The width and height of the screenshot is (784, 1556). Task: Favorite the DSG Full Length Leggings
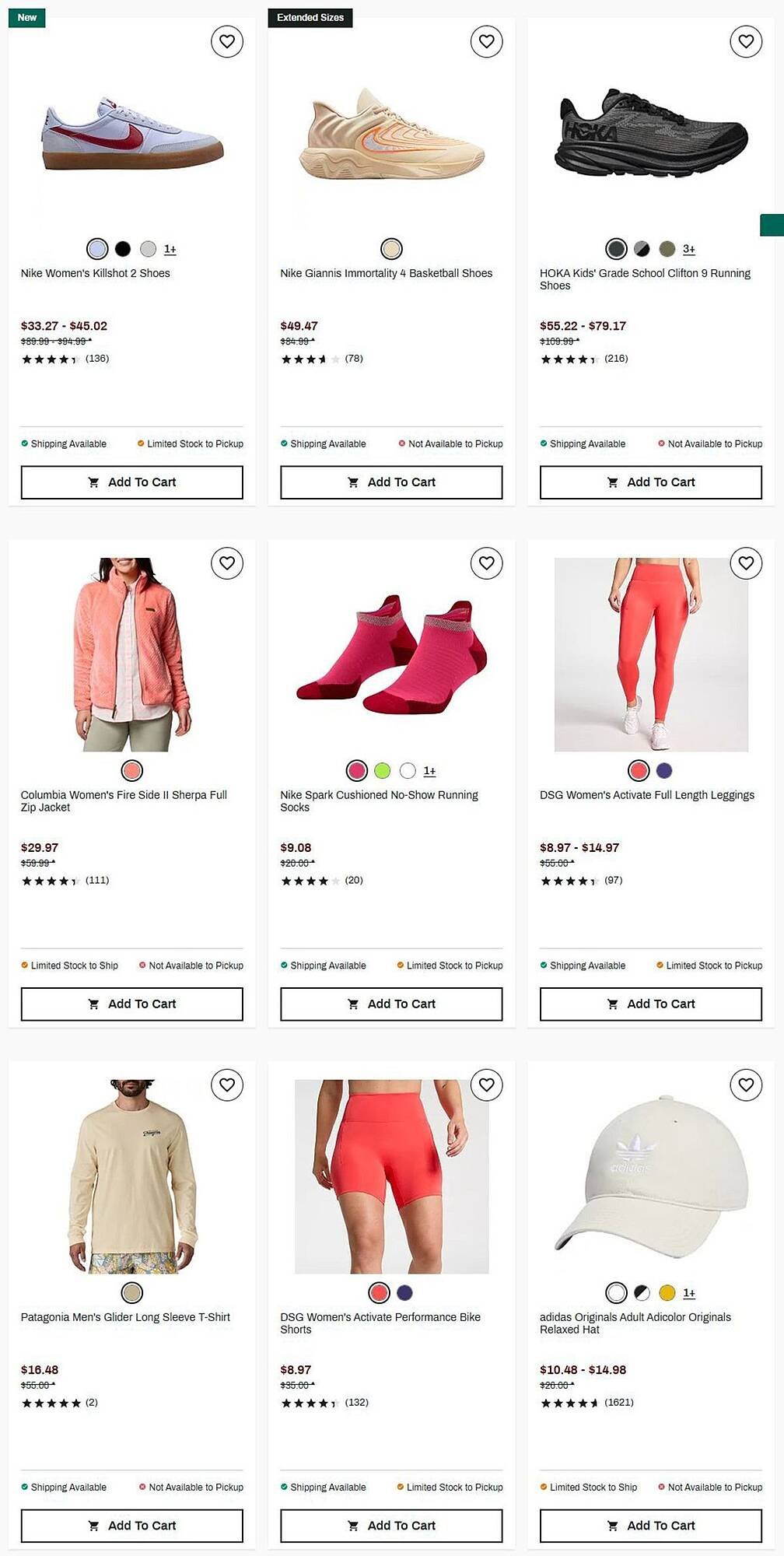[746, 563]
